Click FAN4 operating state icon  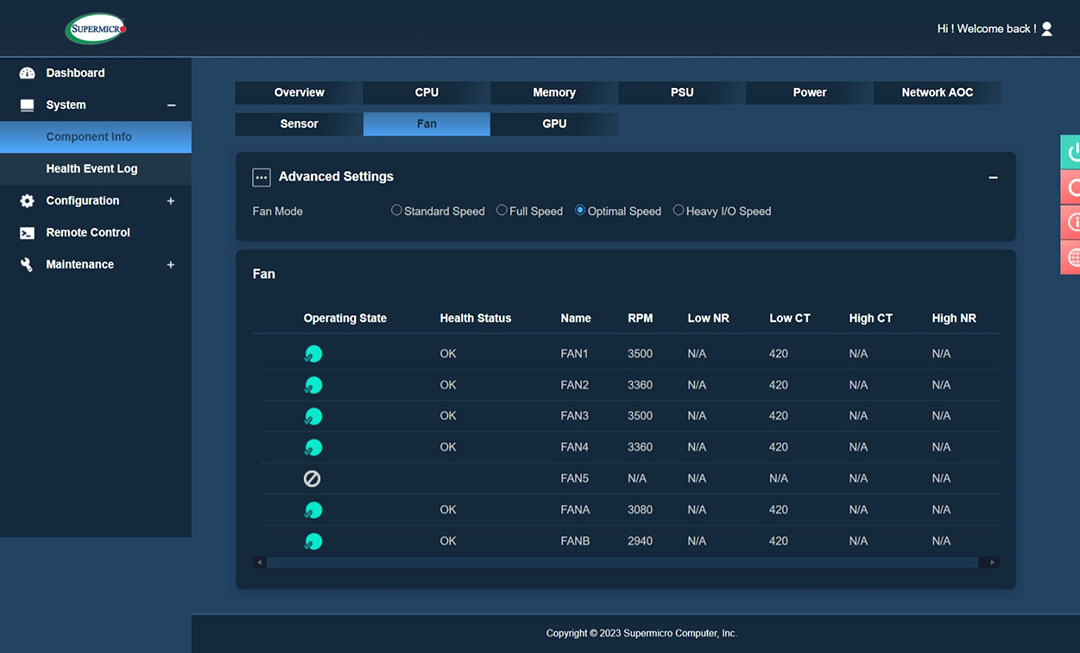point(313,448)
